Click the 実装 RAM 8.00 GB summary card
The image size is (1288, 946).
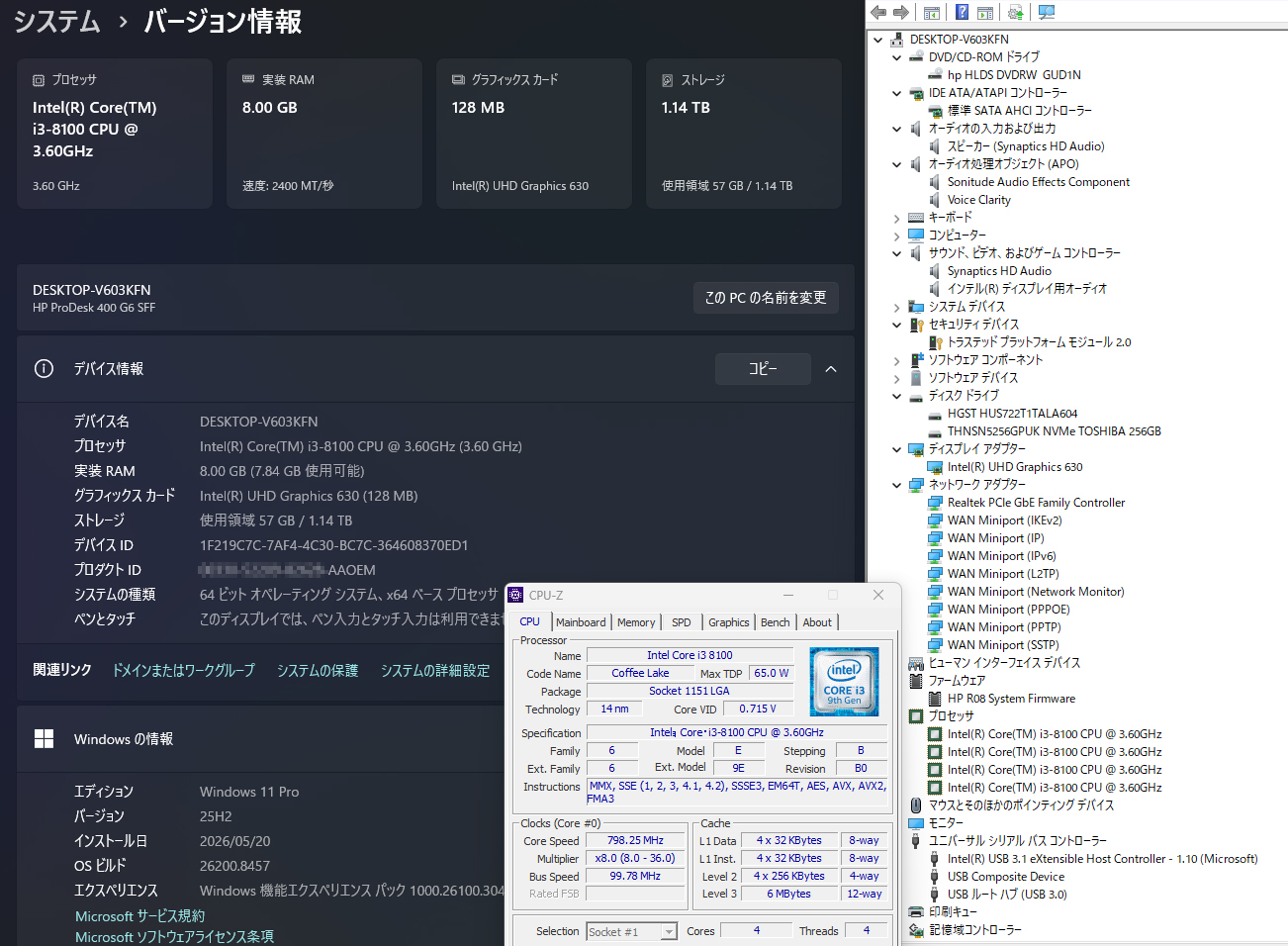click(324, 134)
